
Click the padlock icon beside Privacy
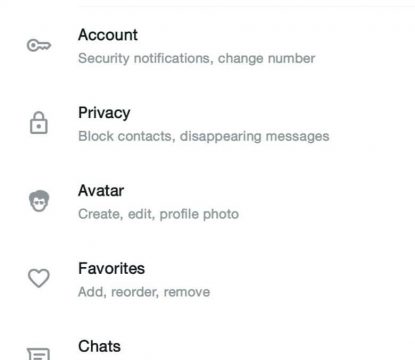click(39, 123)
